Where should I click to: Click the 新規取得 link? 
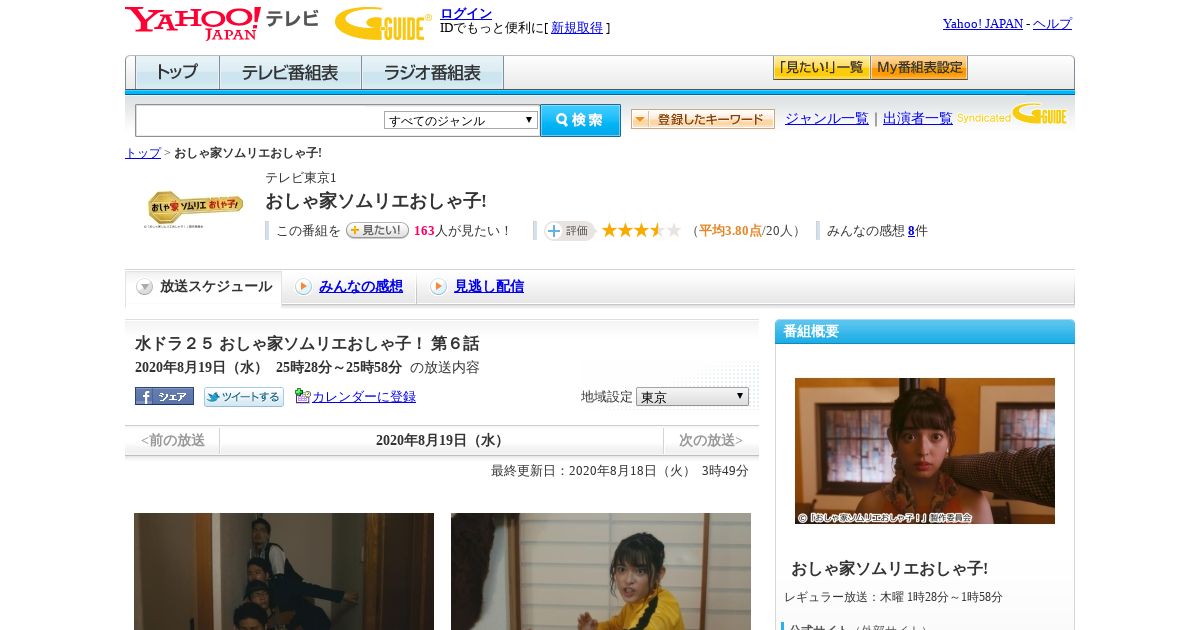pyautogui.click(x=577, y=28)
